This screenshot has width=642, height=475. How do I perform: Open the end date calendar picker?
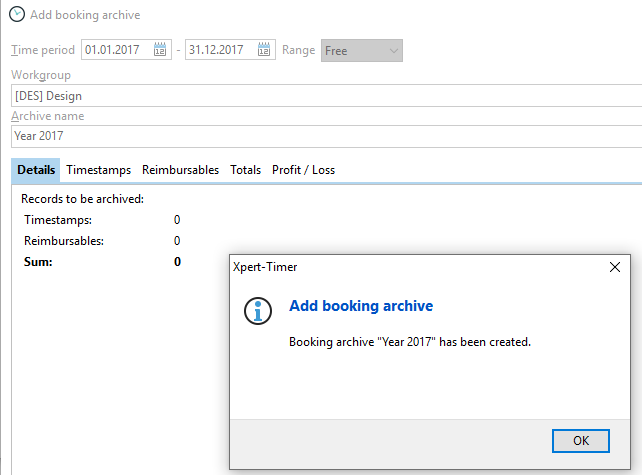tap(265, 50)
